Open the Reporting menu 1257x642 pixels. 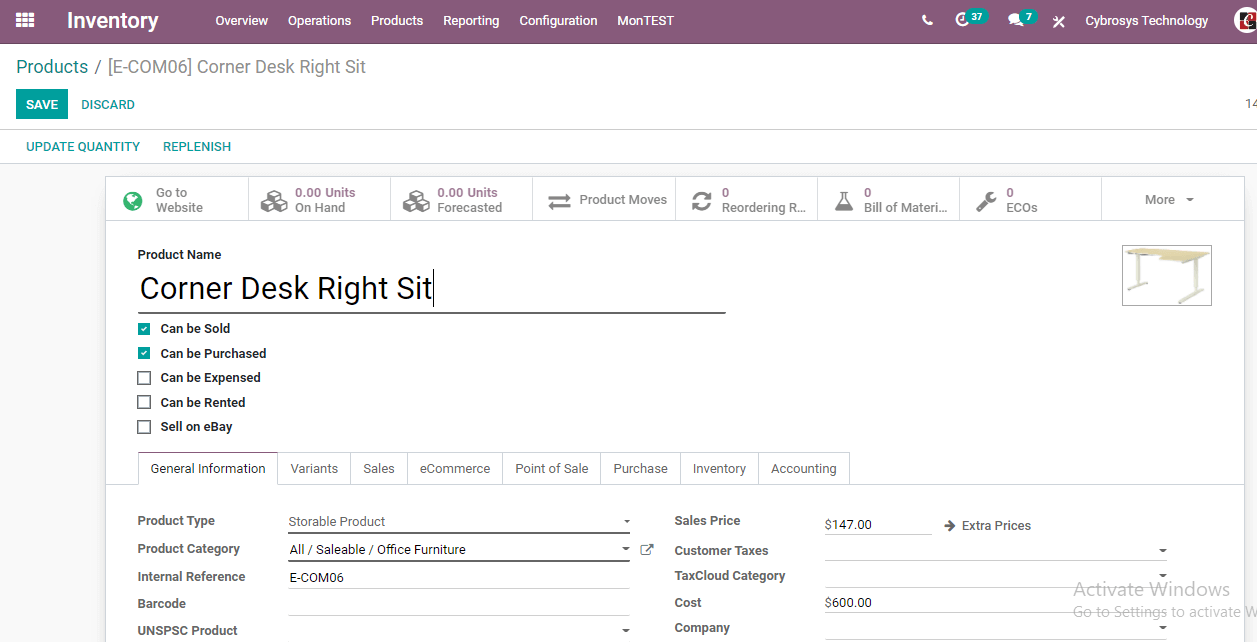tap(471, 20)
